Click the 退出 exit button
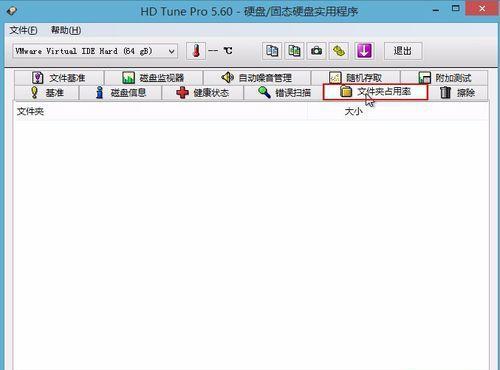Screen dimensions: 500x370 (x=403, y=51)
